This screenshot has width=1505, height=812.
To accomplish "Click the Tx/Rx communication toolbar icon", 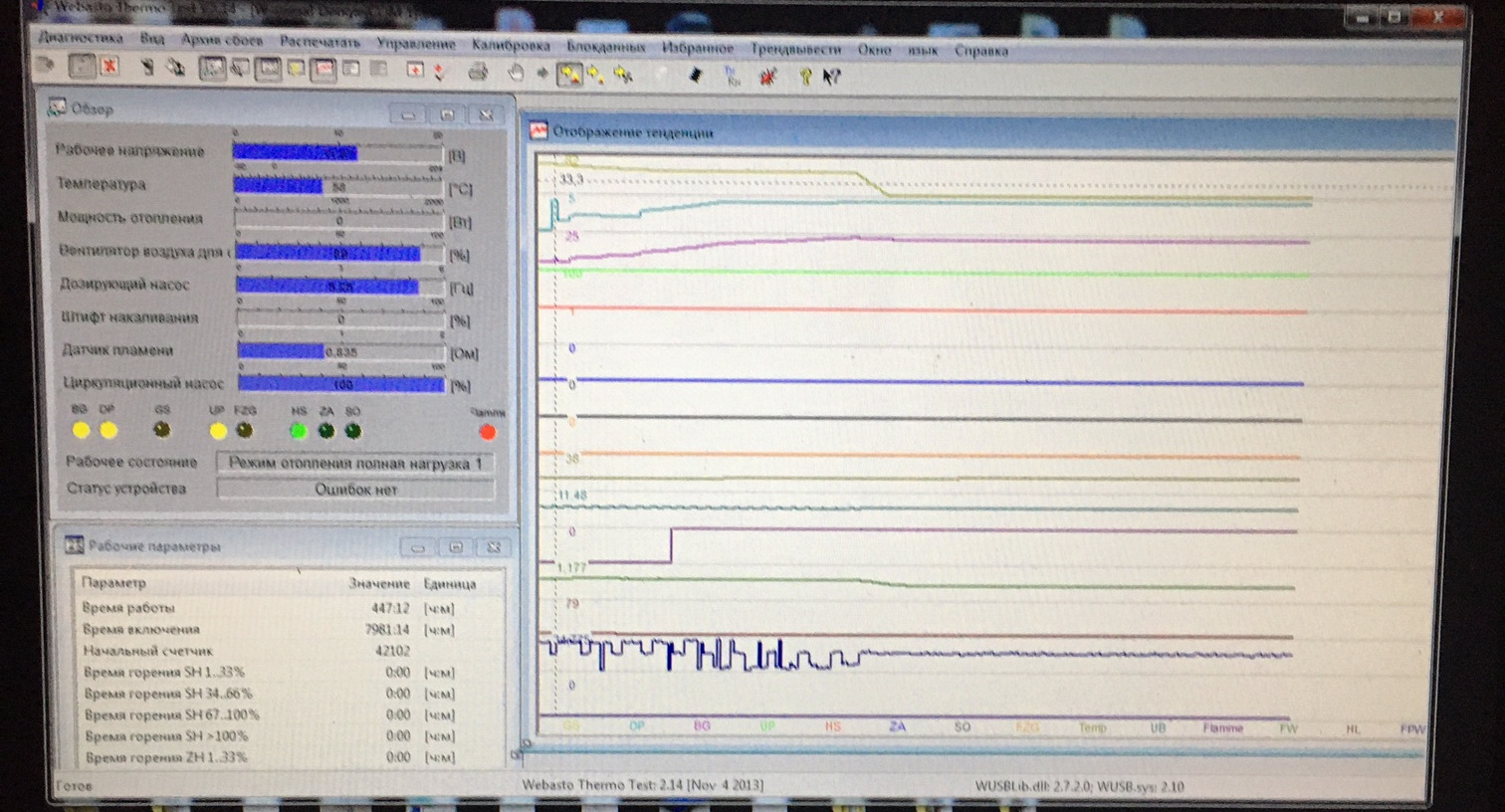I will (x=731, y=75).
